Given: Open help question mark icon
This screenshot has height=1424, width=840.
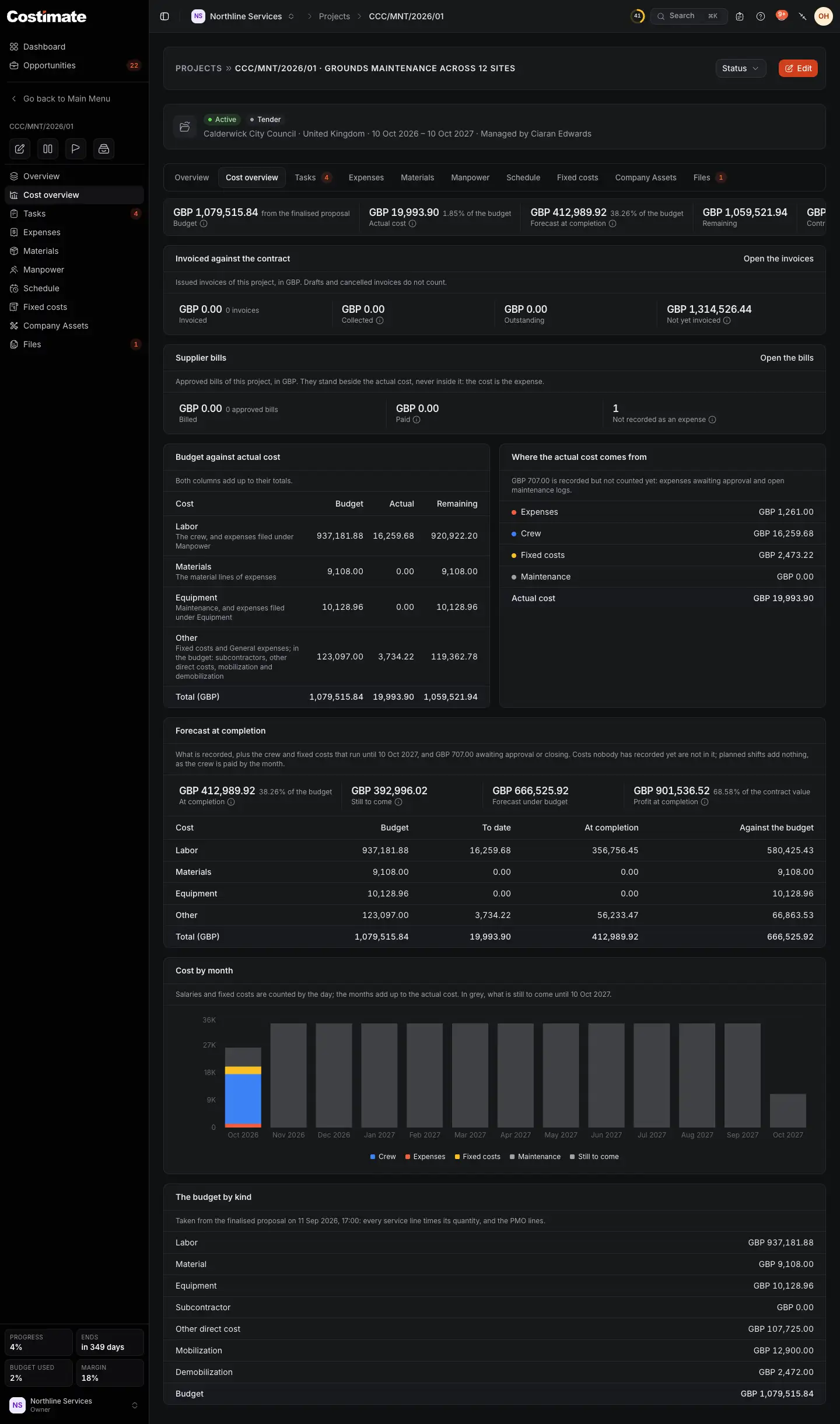Looking at the screenshot, I should tap(761, 16).
